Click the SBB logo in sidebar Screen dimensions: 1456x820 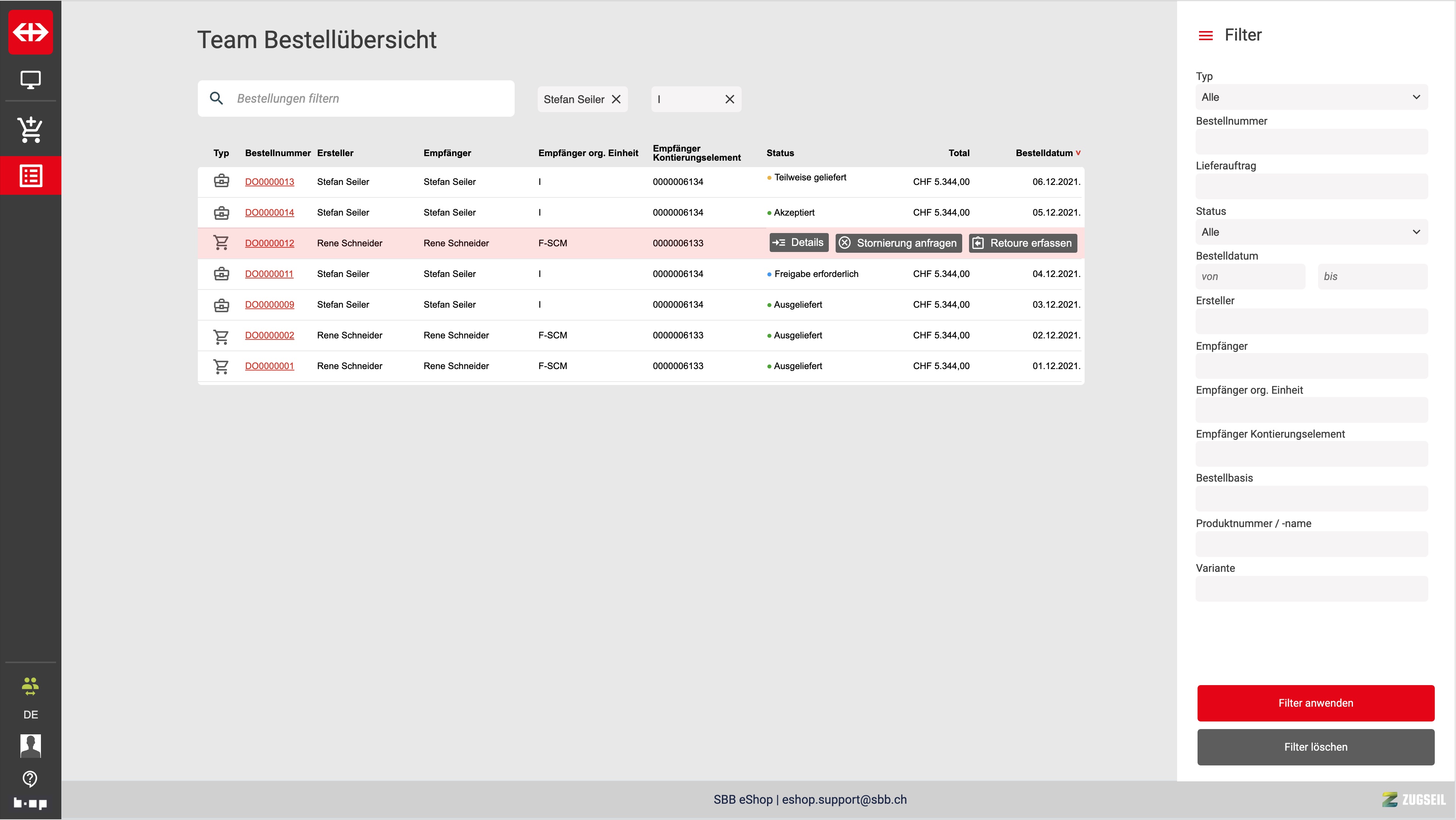point(31,32)
